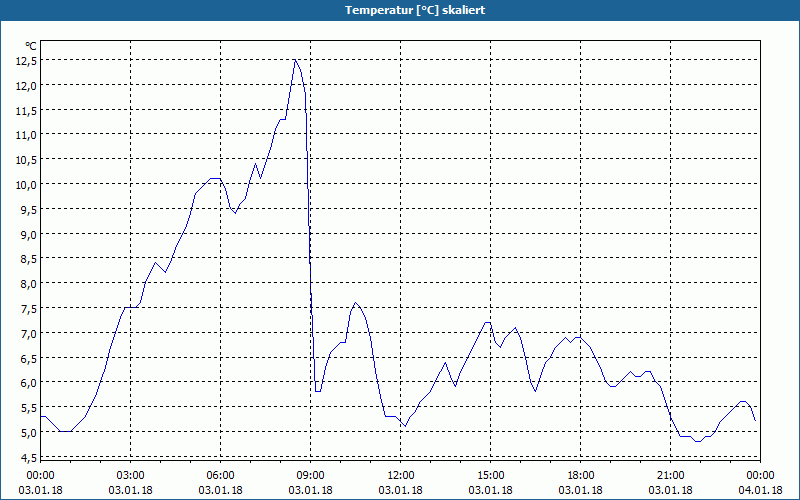The image size is (800, 500).
Task: Select the 06:00 time label
Action: point(220,476)
